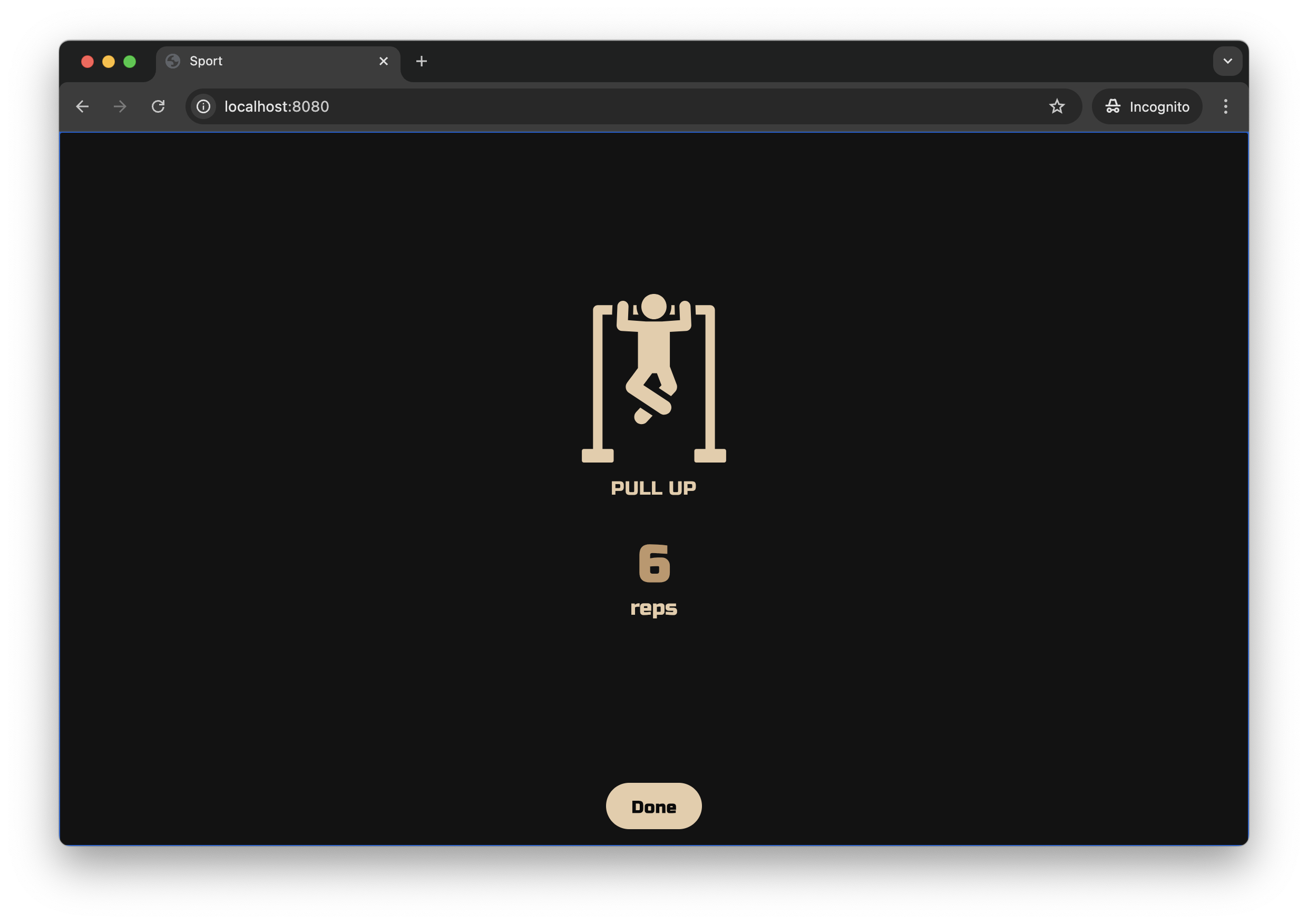Viewport: 1308px width, 924px height.
Task: Click the new tab plus button
Action: coord(421,61)
